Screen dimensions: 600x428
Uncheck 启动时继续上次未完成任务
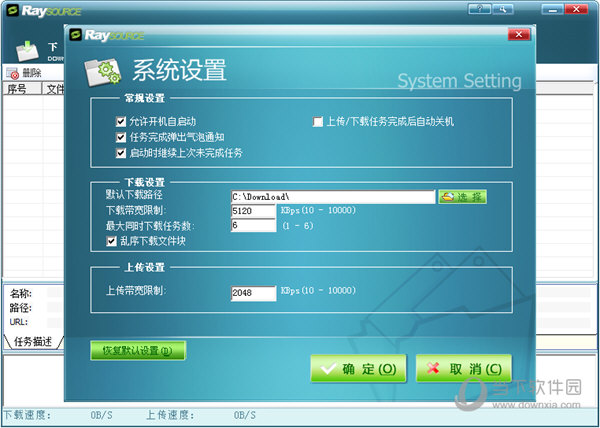coord(121,153)
